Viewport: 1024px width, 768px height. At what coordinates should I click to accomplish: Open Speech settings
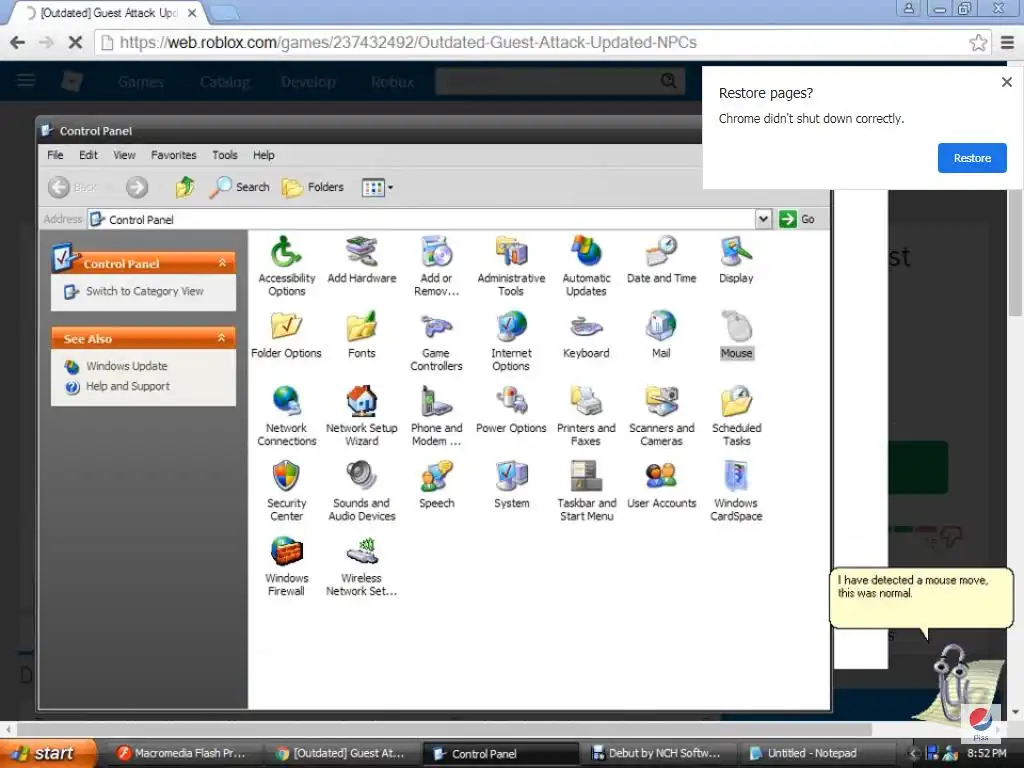[x=436, y=485]
